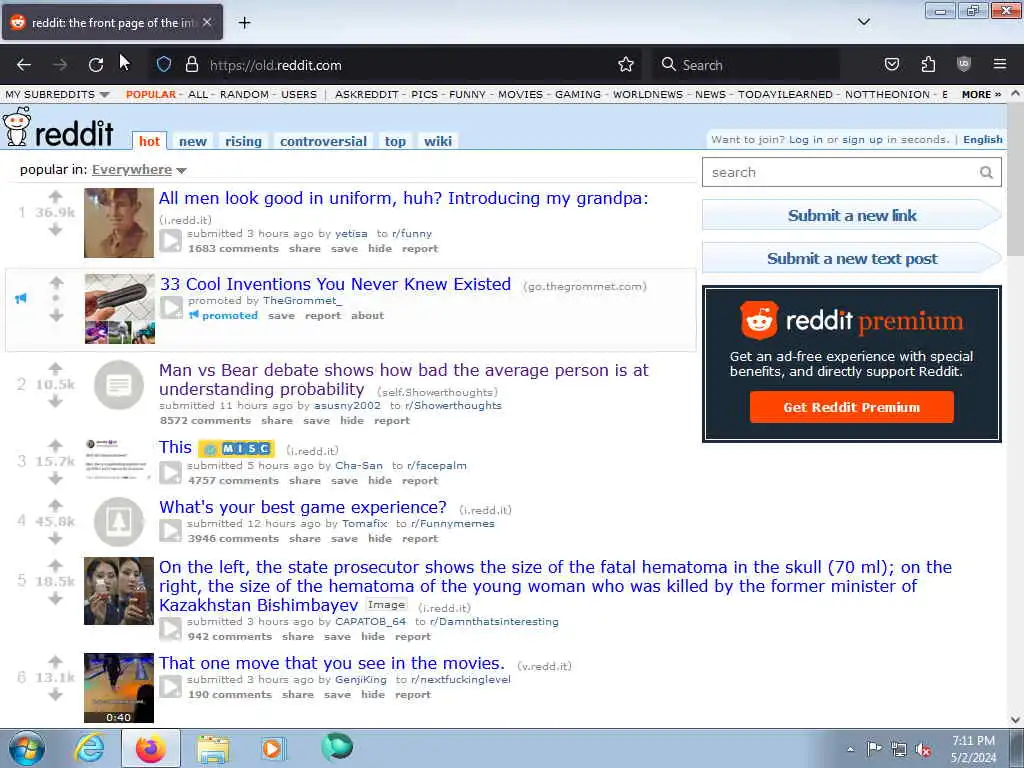
Task: Open Firefox list all tabs chevron
Action: tap(863, 22)
